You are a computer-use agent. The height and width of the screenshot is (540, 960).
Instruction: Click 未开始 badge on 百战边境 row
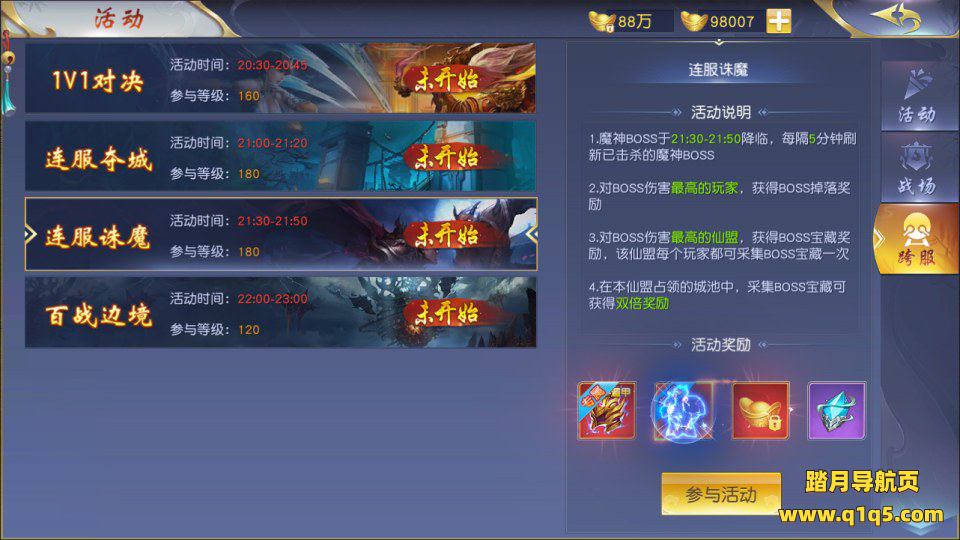click(x=447, y=313)
